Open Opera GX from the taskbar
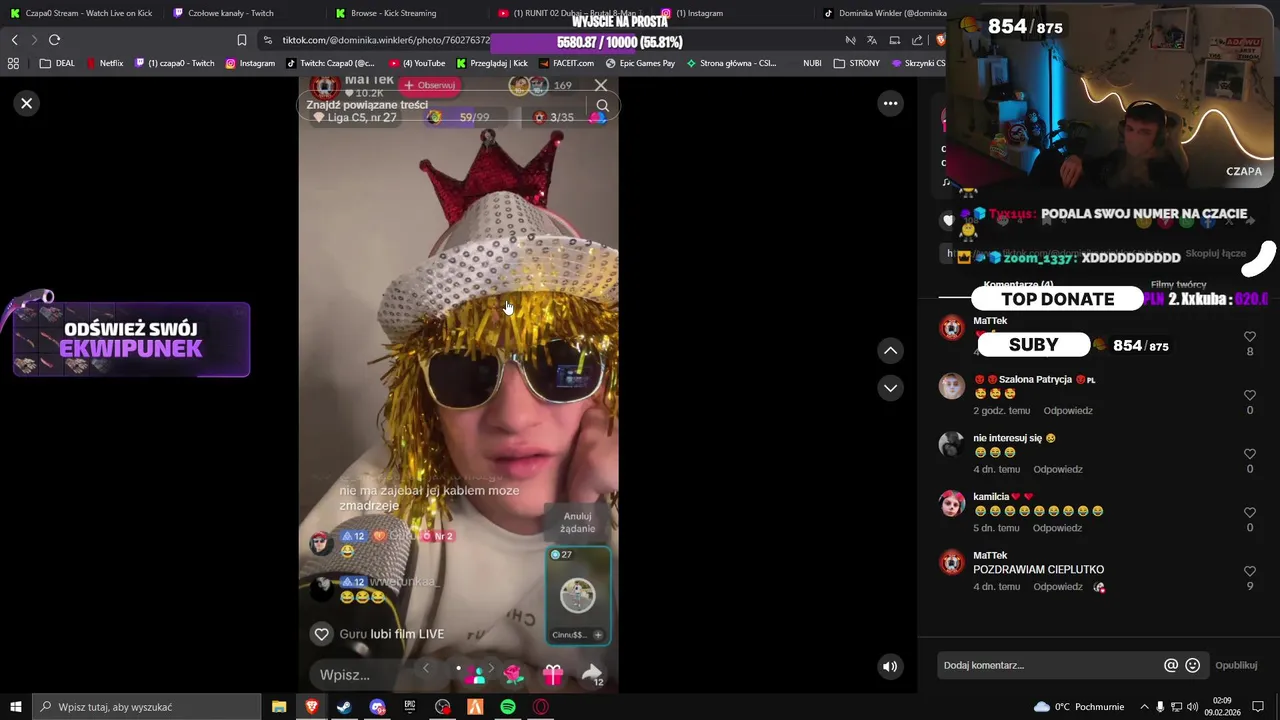This screenshot has width=1280, height=720. pos(541,707)
